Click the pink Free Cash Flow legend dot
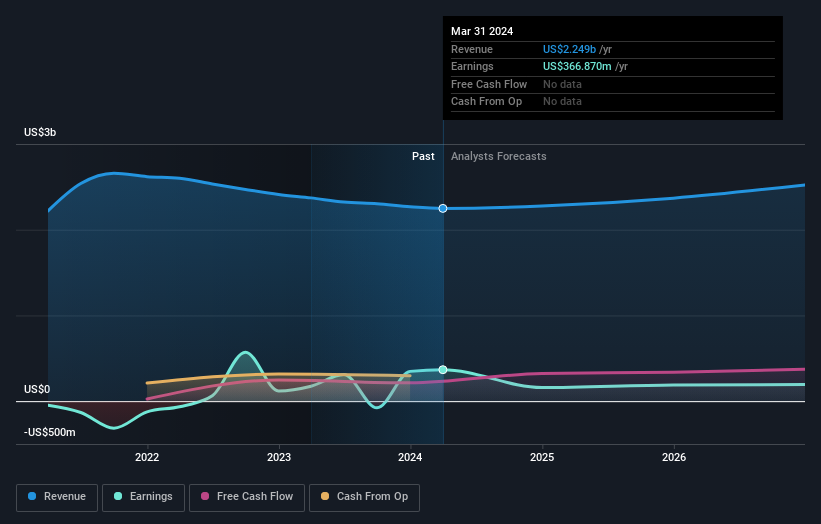 [205, 496]
